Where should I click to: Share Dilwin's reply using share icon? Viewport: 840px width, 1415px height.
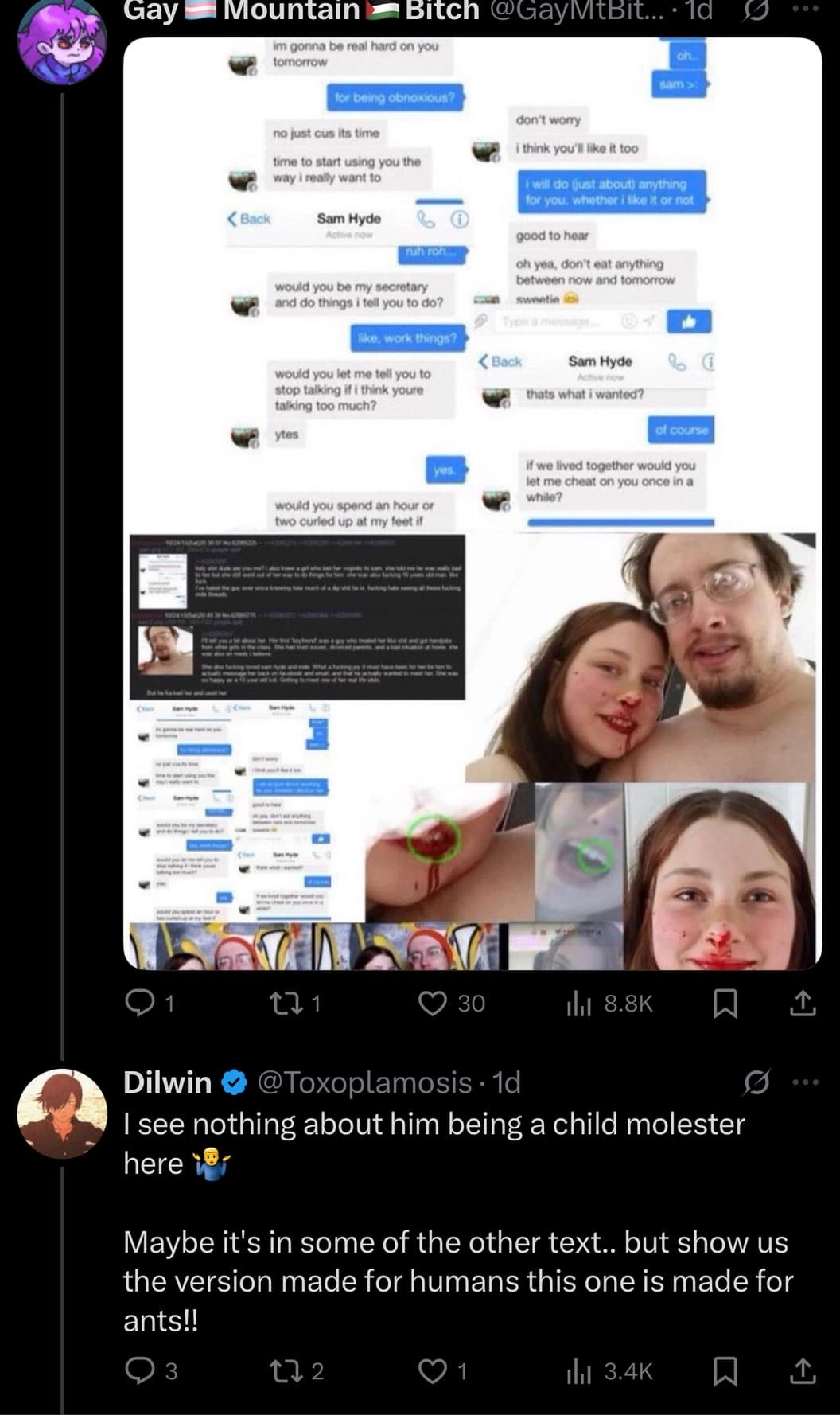(803, 1371)
